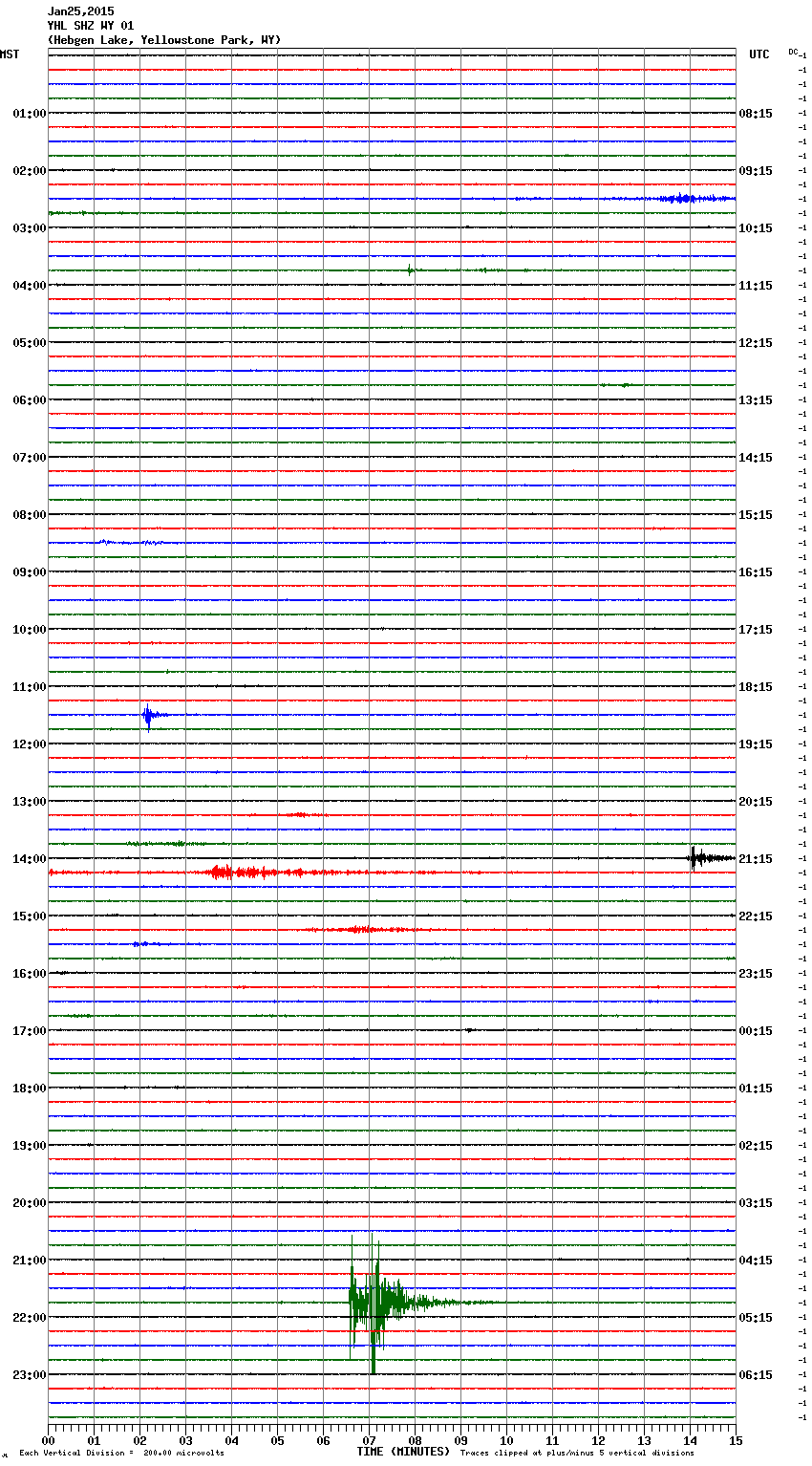
Task: Click minute 00 on the time axis
Action: 49,1440
